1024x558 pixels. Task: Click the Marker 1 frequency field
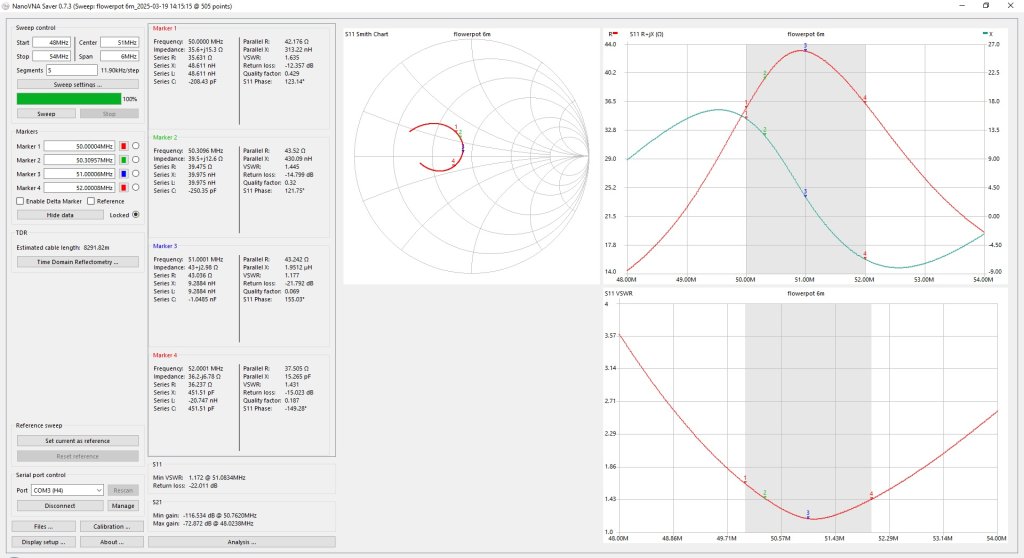[x=80, y=146]
